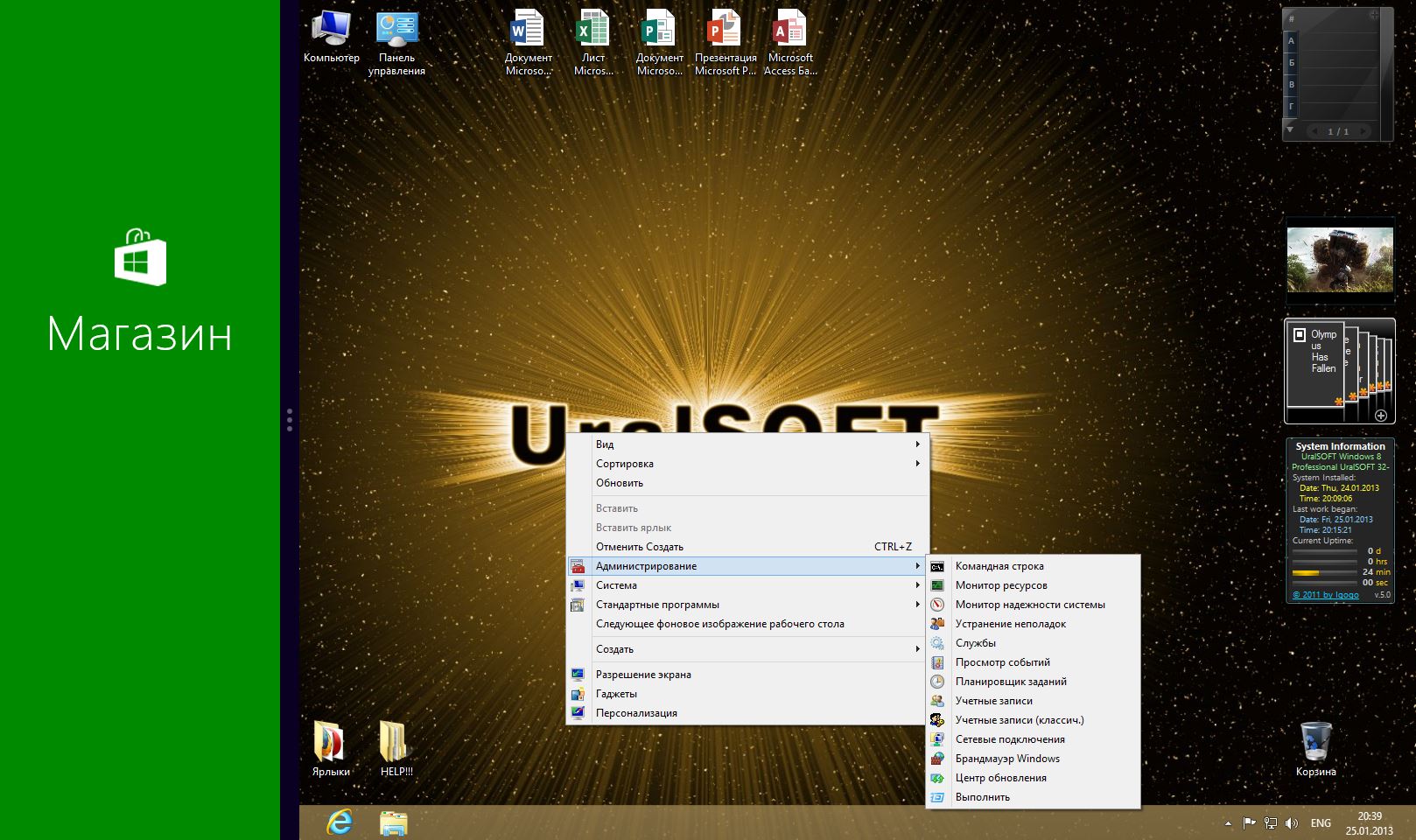Open Разрешение экрана from the context menu

[x=748, y=675]
